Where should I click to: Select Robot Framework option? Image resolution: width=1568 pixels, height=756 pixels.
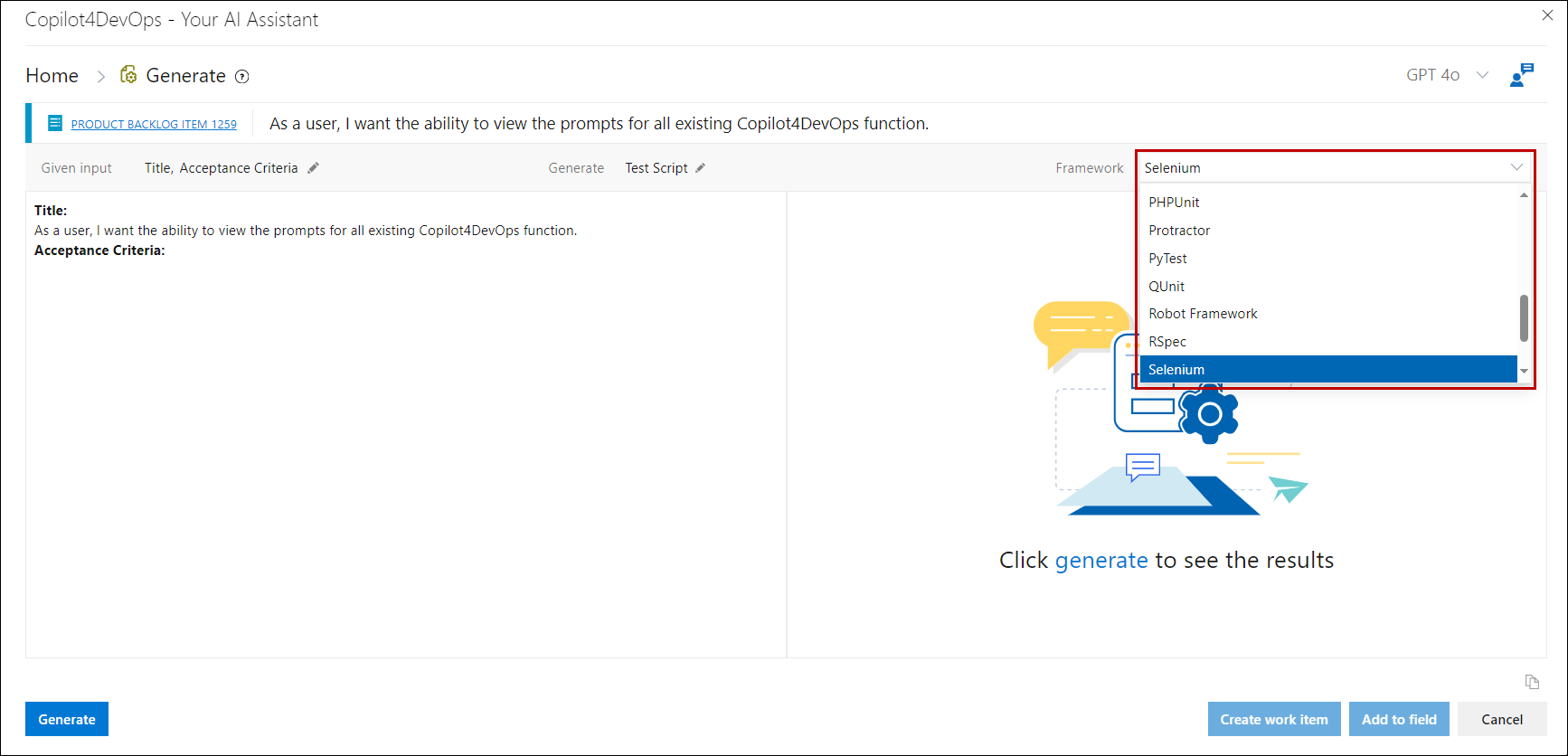1327,314
